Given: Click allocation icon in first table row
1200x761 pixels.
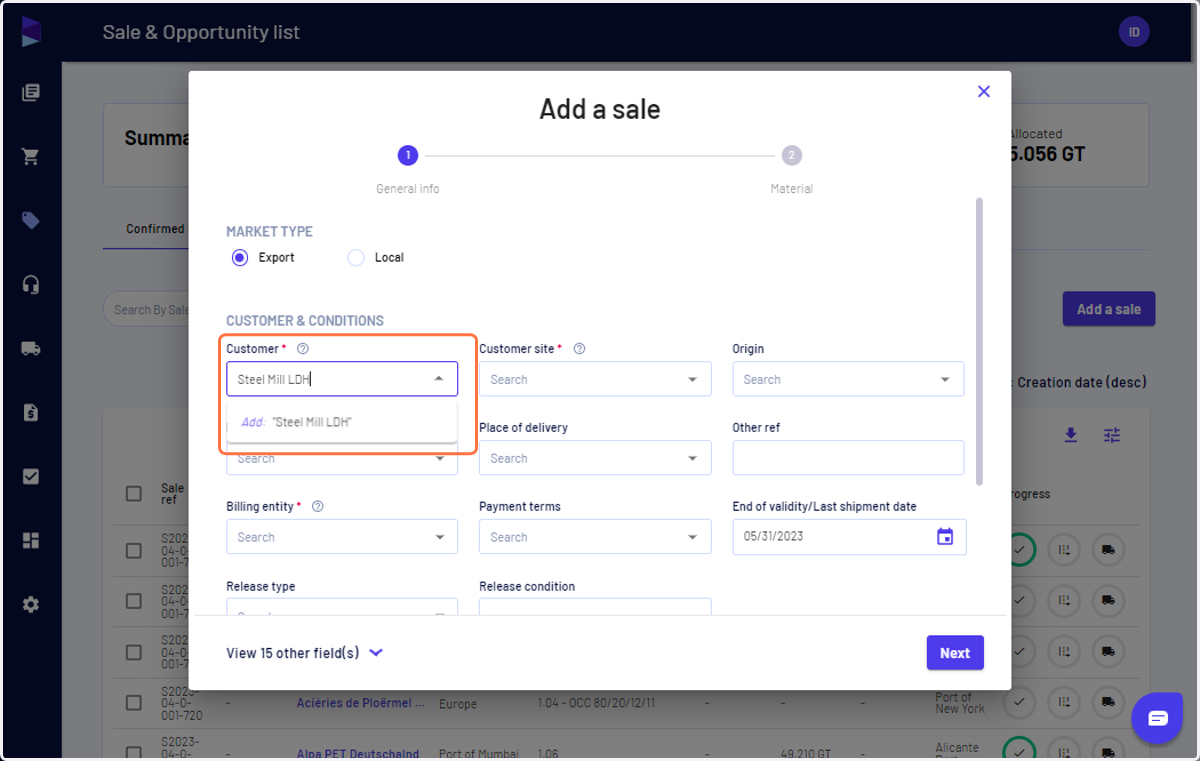Looking at the screenshot, I should (x=1064, y=550).
